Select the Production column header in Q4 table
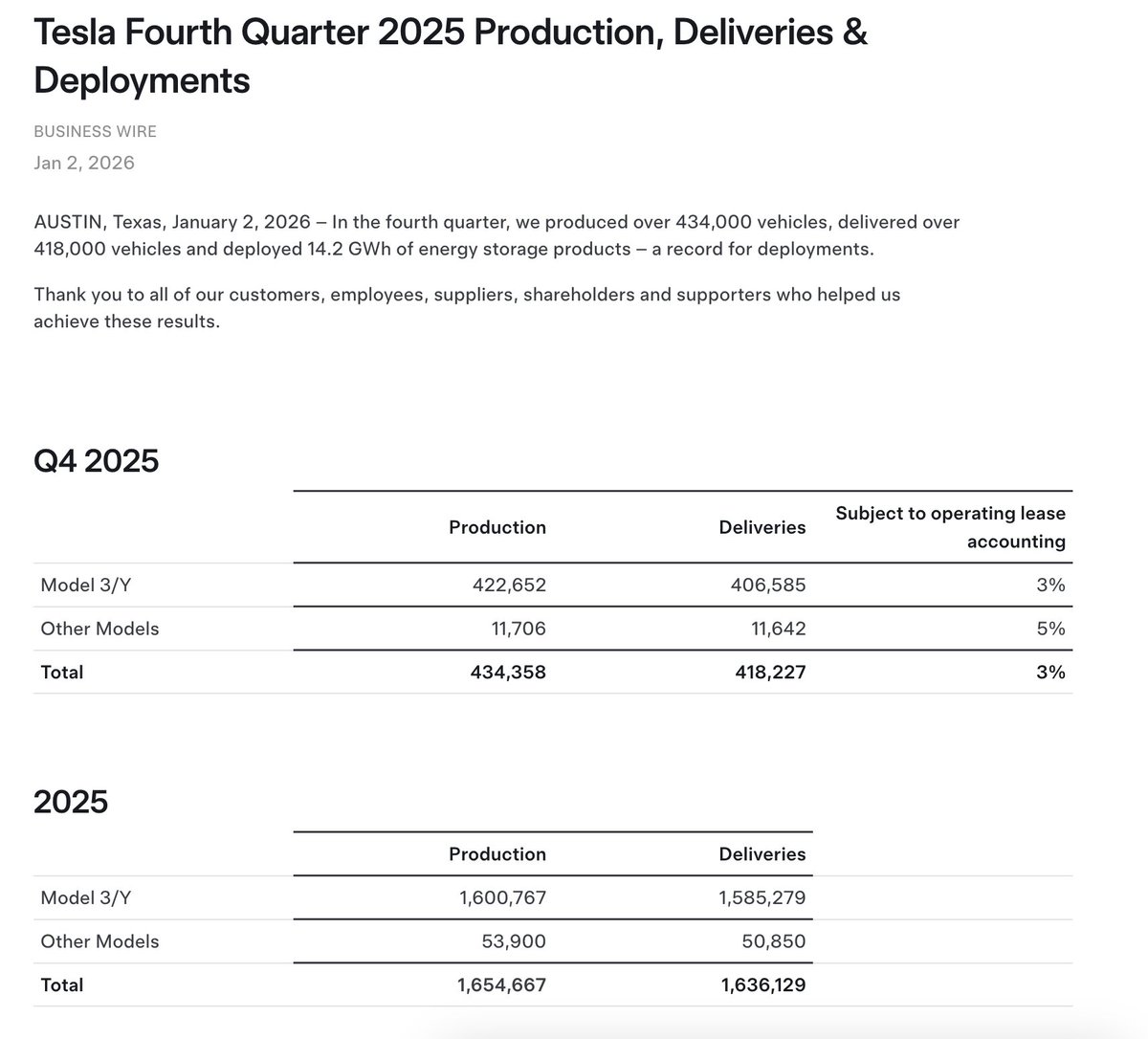 (497, 527)
